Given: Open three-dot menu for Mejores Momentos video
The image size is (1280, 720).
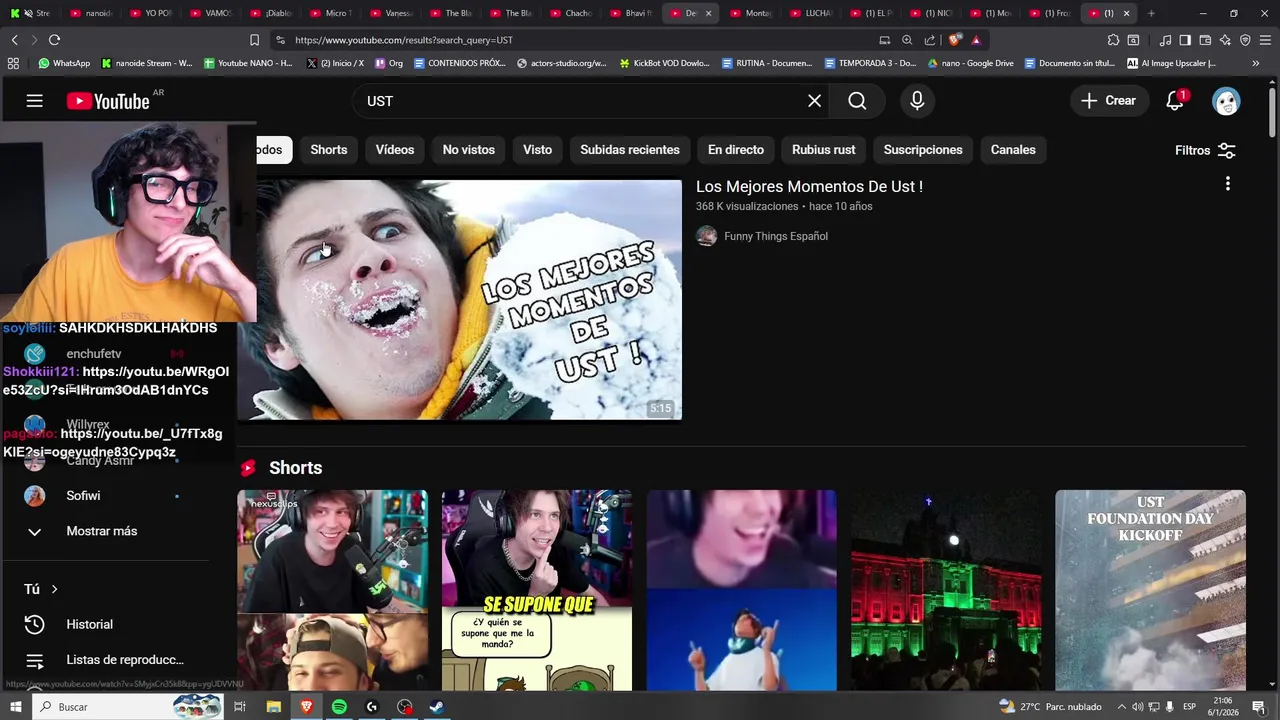Looking at the screenshot, I should tap(1227, 184).
